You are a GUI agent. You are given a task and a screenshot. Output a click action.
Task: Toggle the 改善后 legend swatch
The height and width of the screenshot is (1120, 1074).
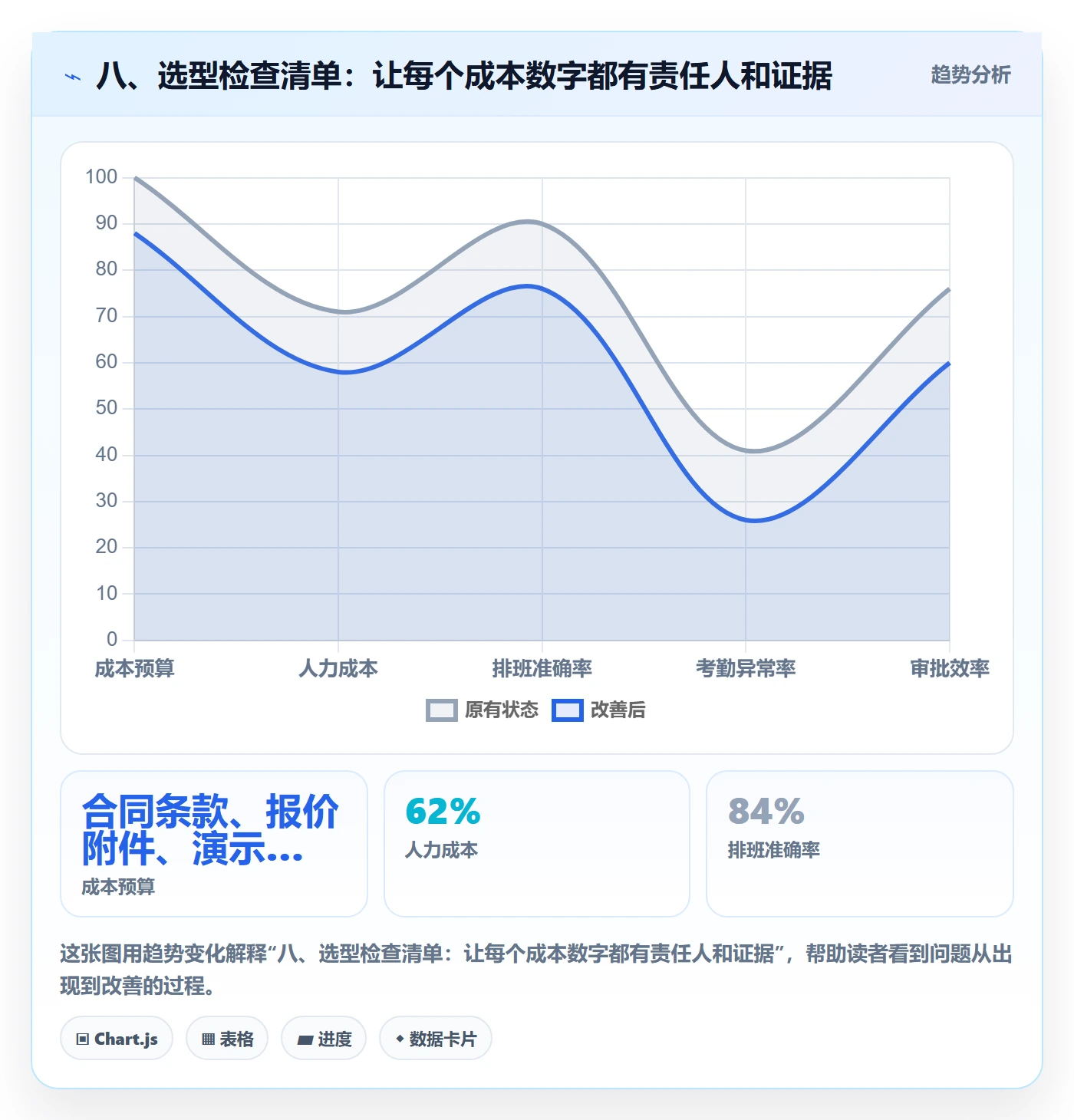pyautogui.click(x=568, y=710)
